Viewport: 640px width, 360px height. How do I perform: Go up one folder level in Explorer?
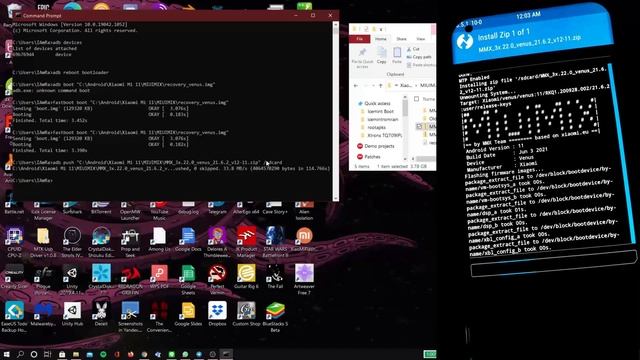pyautogui.click(x=380, y=86)
